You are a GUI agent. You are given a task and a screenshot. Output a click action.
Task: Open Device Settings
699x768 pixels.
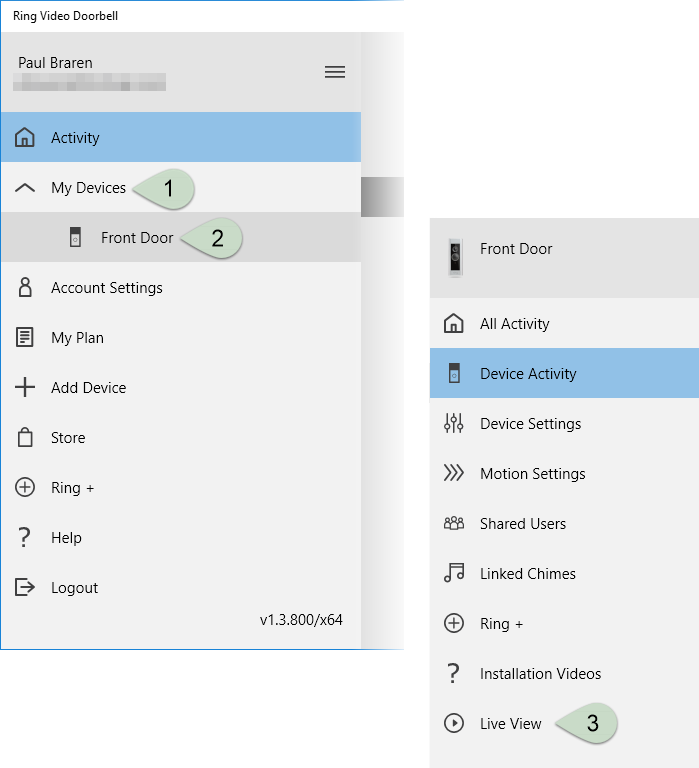pos(564,423)
